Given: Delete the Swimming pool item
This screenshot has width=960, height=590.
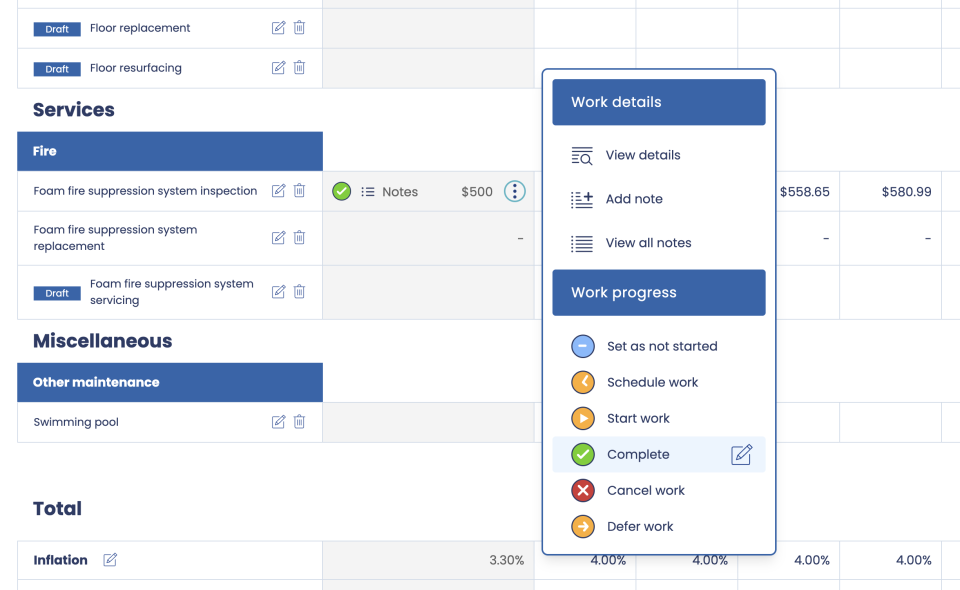Looking at the screenshot, I should point(299,422).
